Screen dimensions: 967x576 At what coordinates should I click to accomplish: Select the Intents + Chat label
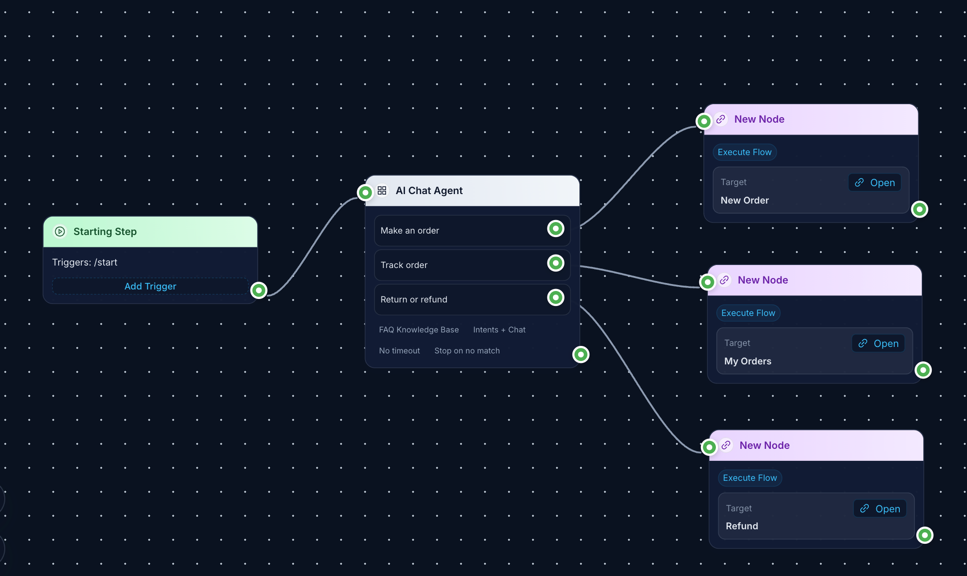point(499,329)
